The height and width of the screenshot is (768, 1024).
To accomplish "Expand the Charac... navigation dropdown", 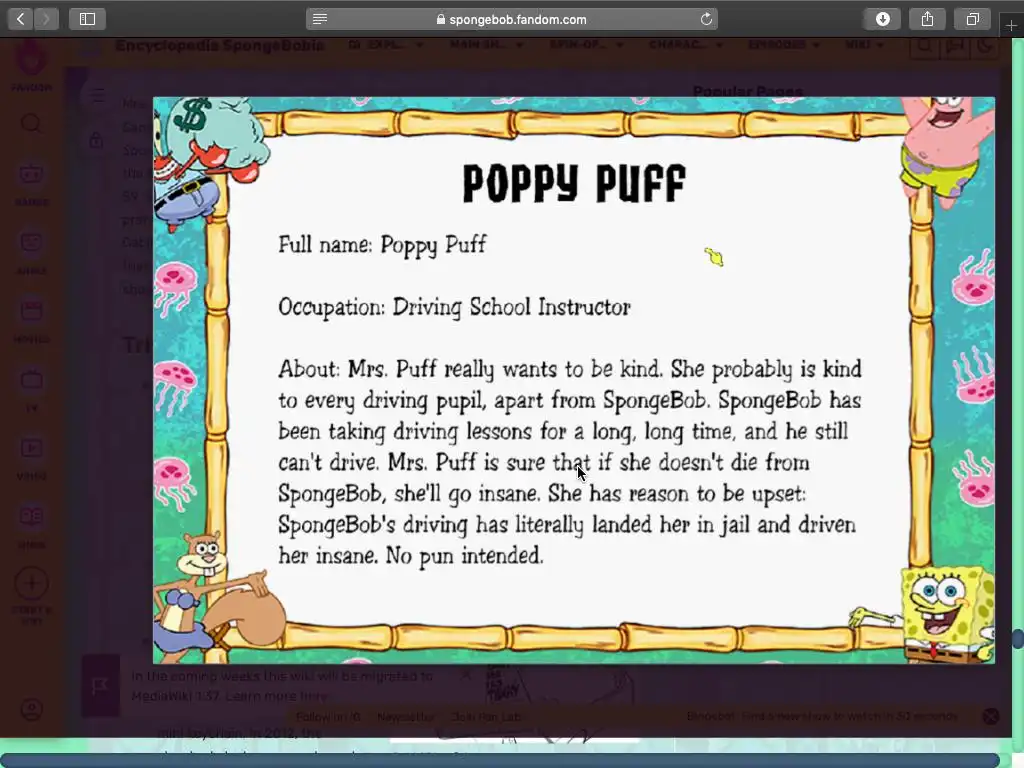I will [686, 45].
